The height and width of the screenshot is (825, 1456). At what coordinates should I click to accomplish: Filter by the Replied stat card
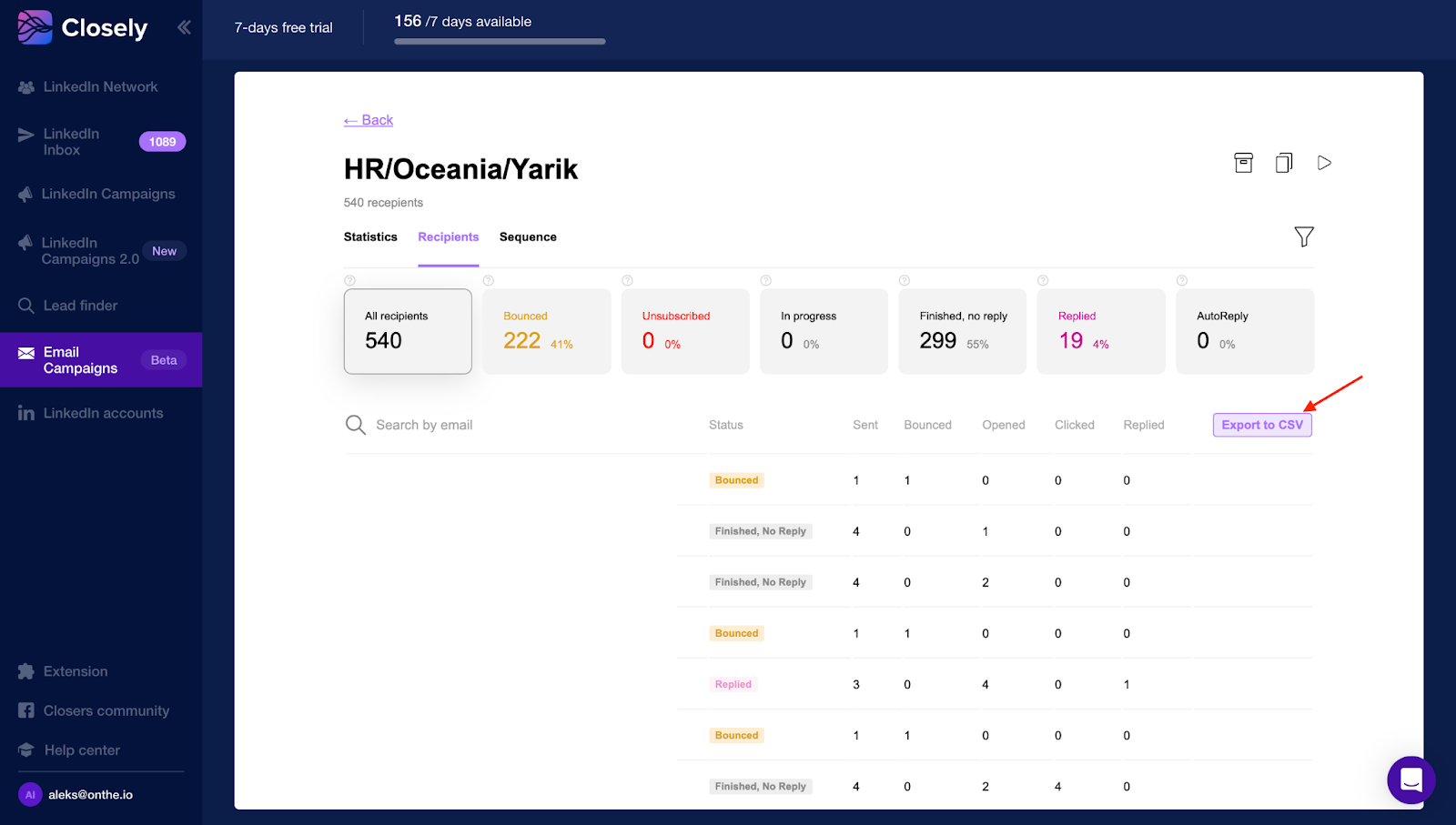(x=1100, y=331)
